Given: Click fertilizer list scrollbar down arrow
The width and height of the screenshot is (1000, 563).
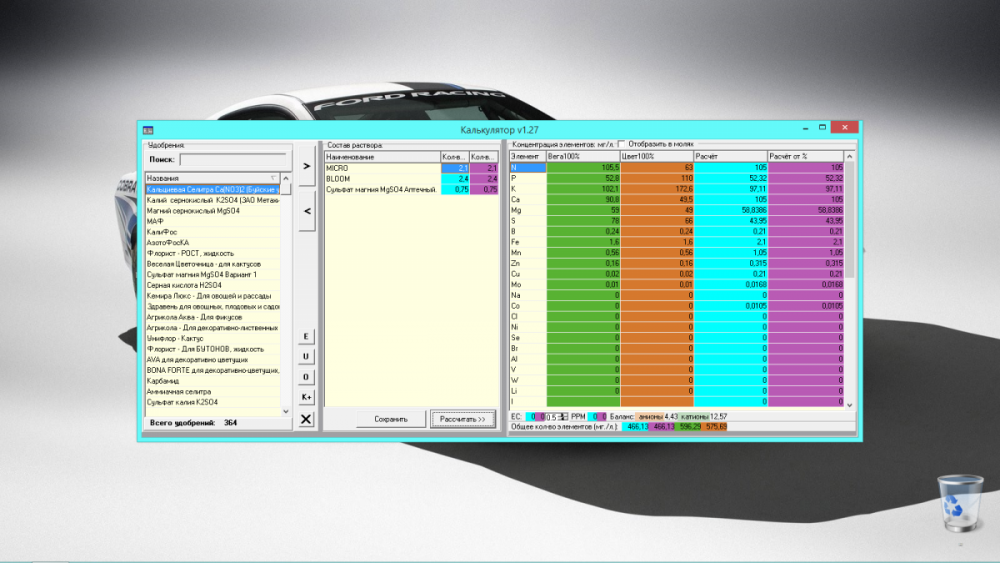Looking at the screenshot, I should click(x=286, y=411).
